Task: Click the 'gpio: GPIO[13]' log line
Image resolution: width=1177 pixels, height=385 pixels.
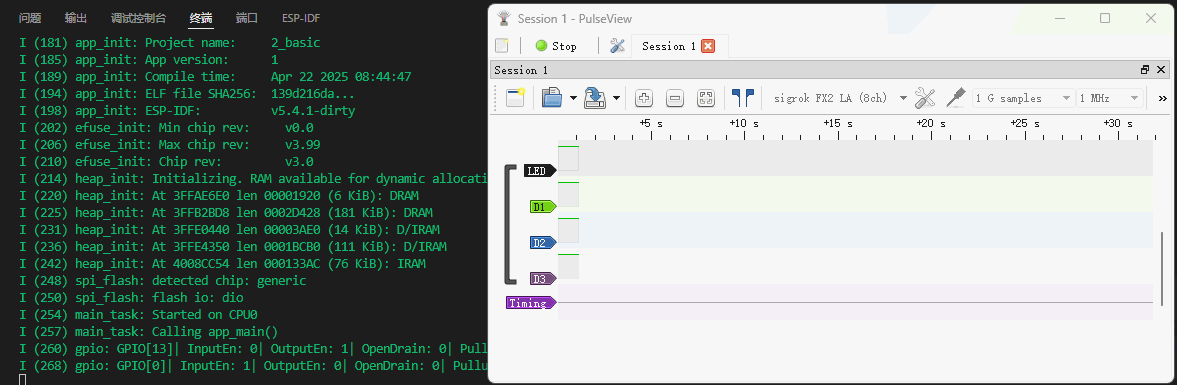Action: click(x=252, y=348)
